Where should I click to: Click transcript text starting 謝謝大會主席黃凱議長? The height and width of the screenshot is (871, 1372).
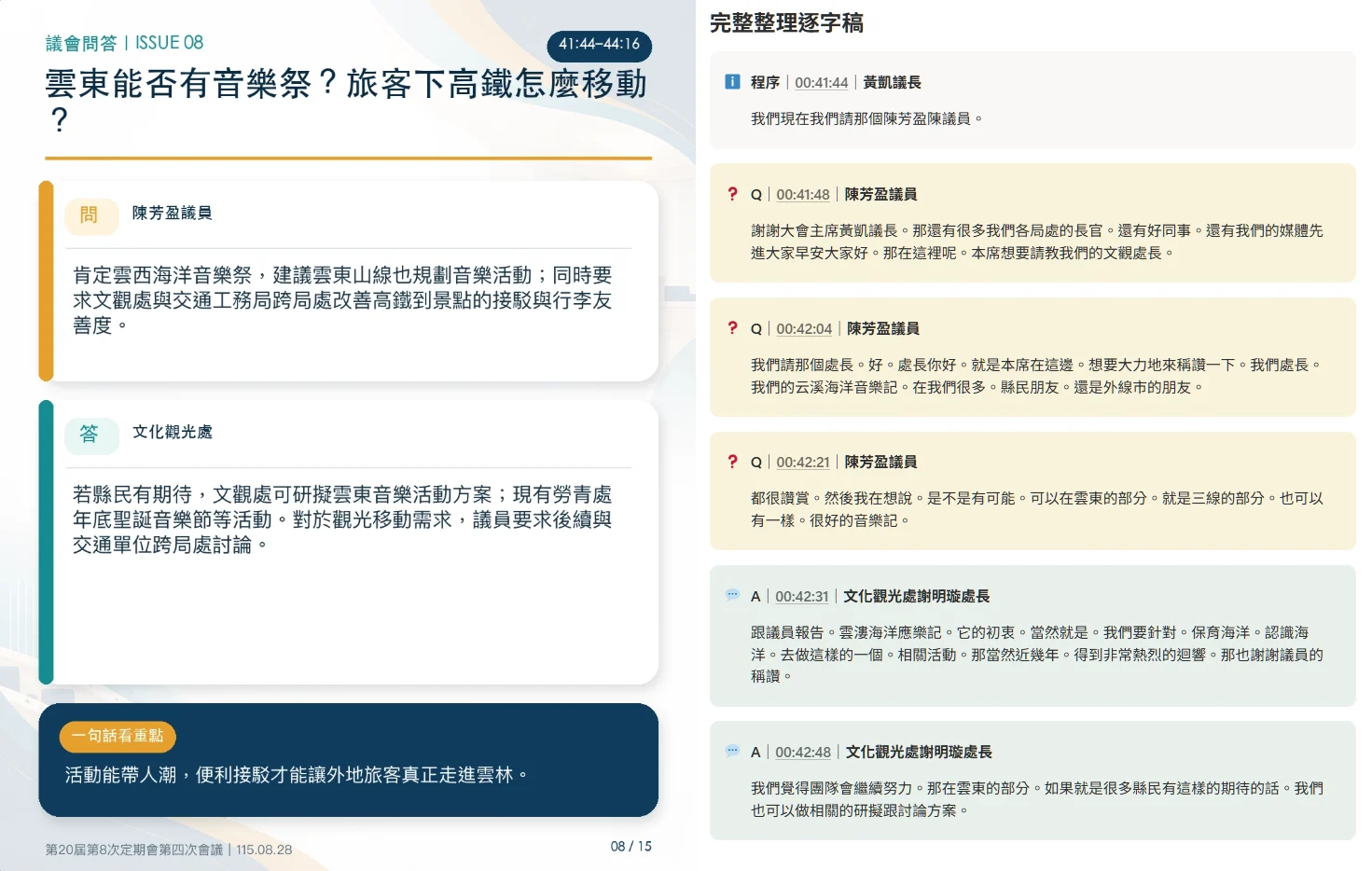pos(1036,242)
